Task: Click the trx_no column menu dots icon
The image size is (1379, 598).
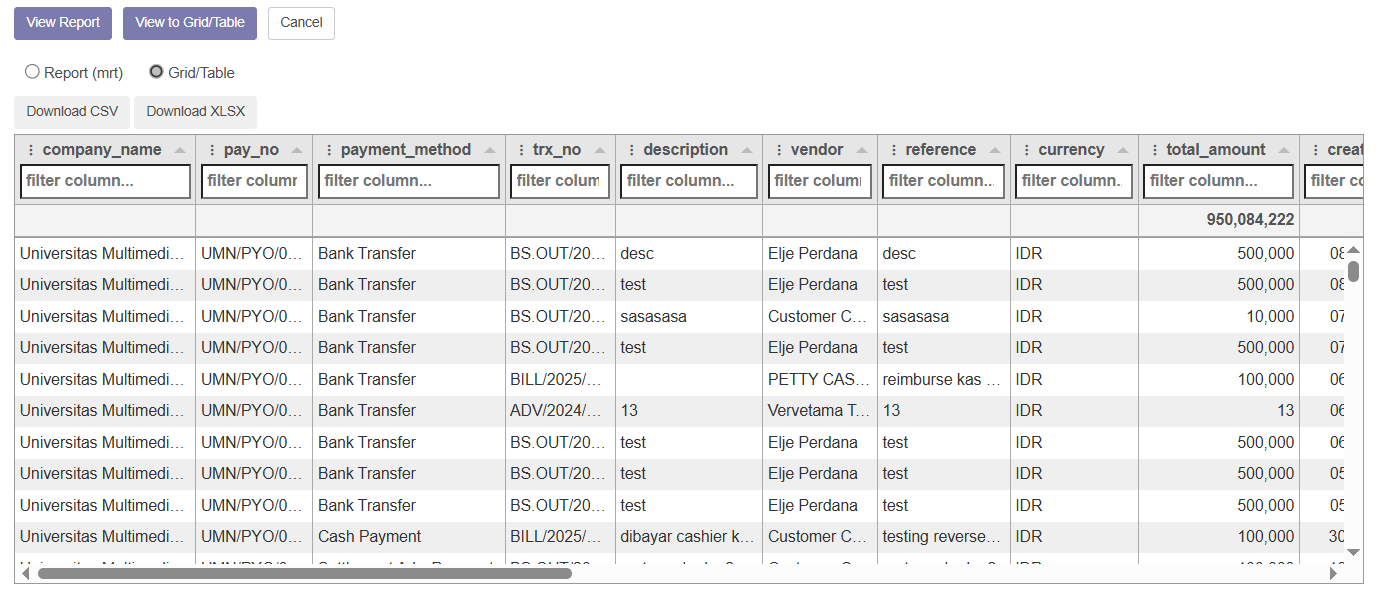Action: pyautogui.click(x=520, y=150)
